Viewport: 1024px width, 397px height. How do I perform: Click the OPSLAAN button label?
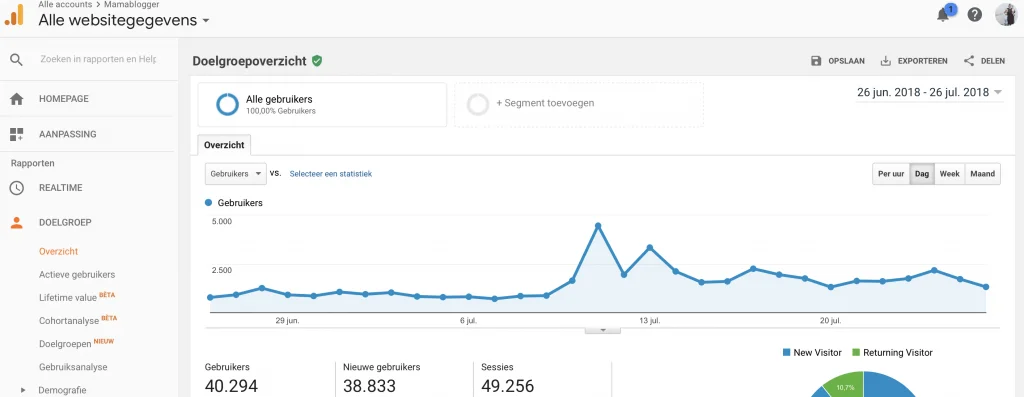point(846,61)
